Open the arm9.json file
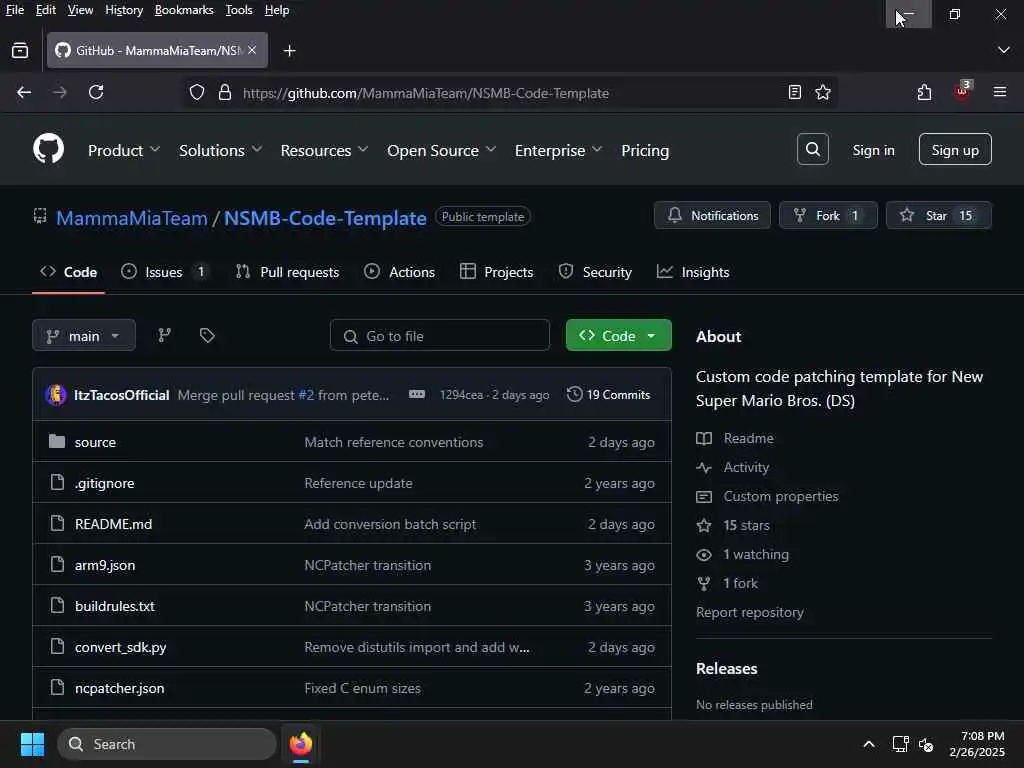The image size is (1024, 768). [105, 565]
